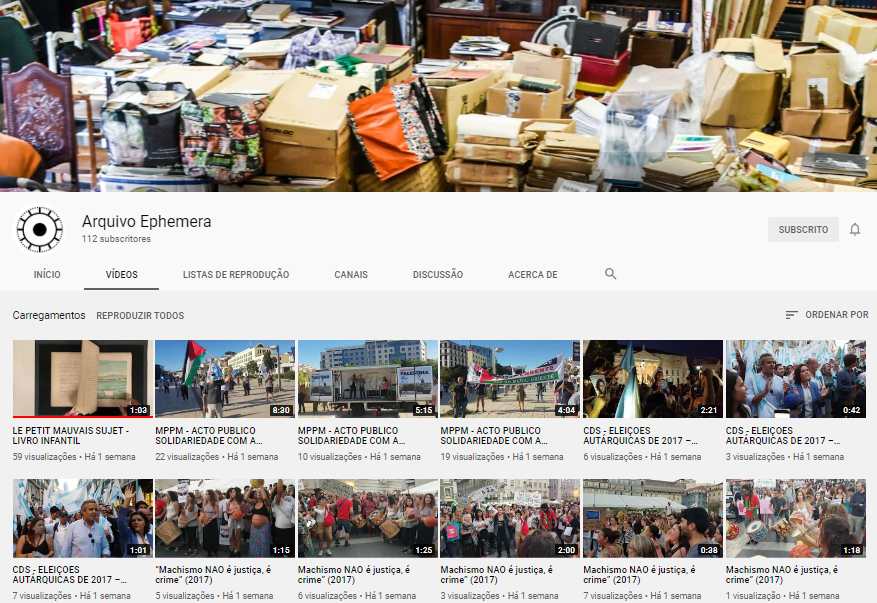Click the notification bell icon
877x603 pixels.
pos(855,229)
